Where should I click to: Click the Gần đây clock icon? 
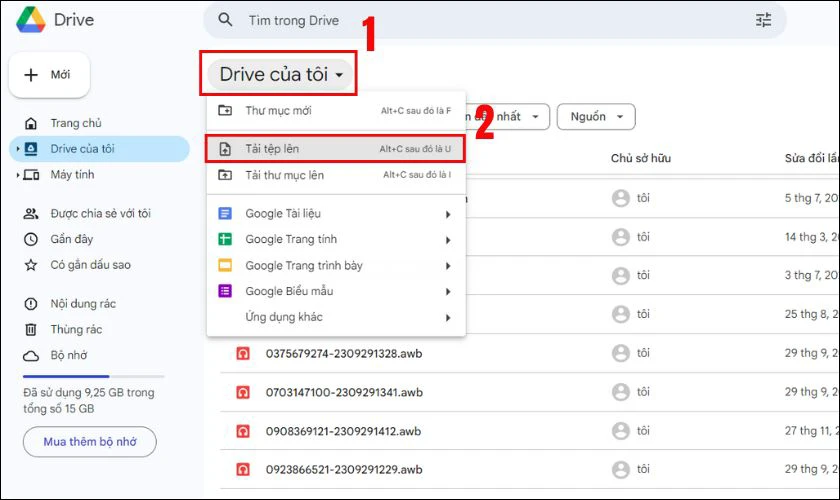31,239
